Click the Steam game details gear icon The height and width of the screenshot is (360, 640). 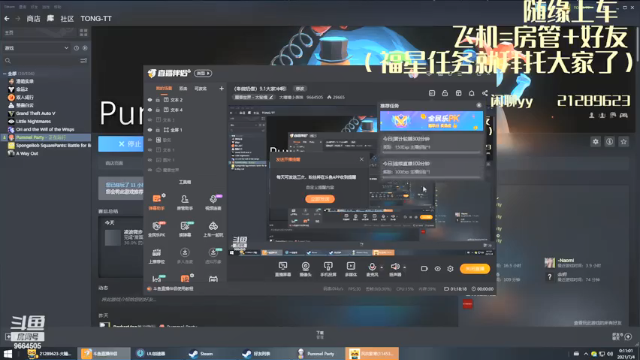click(x=596, y=142)
